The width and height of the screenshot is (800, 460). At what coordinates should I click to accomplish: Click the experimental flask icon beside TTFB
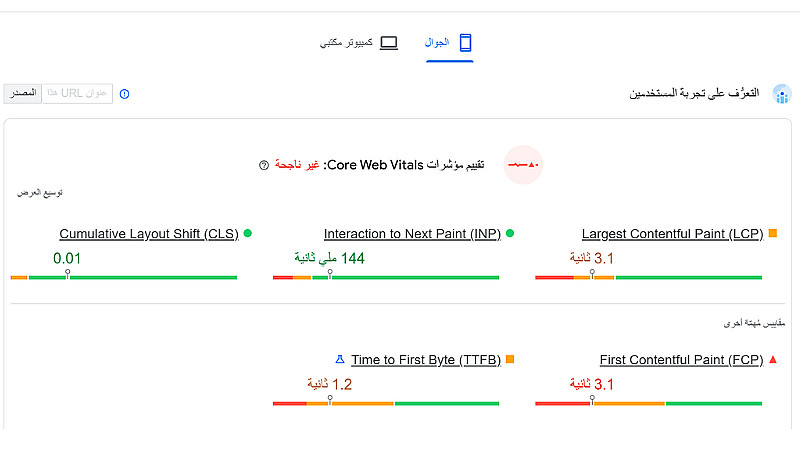(339, 359)
